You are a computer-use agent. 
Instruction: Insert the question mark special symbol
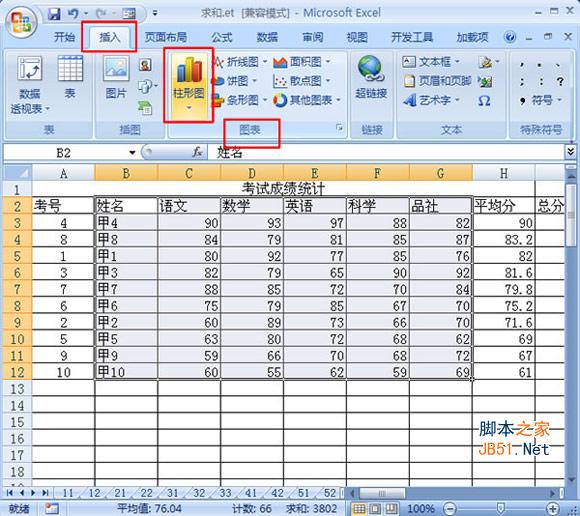point(560,81)
